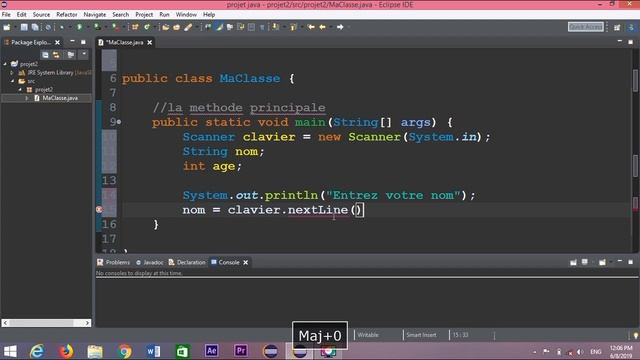Click Package Explorer horizontal scrollbar
Screen dimensions: 640x360
pos(46,323)
